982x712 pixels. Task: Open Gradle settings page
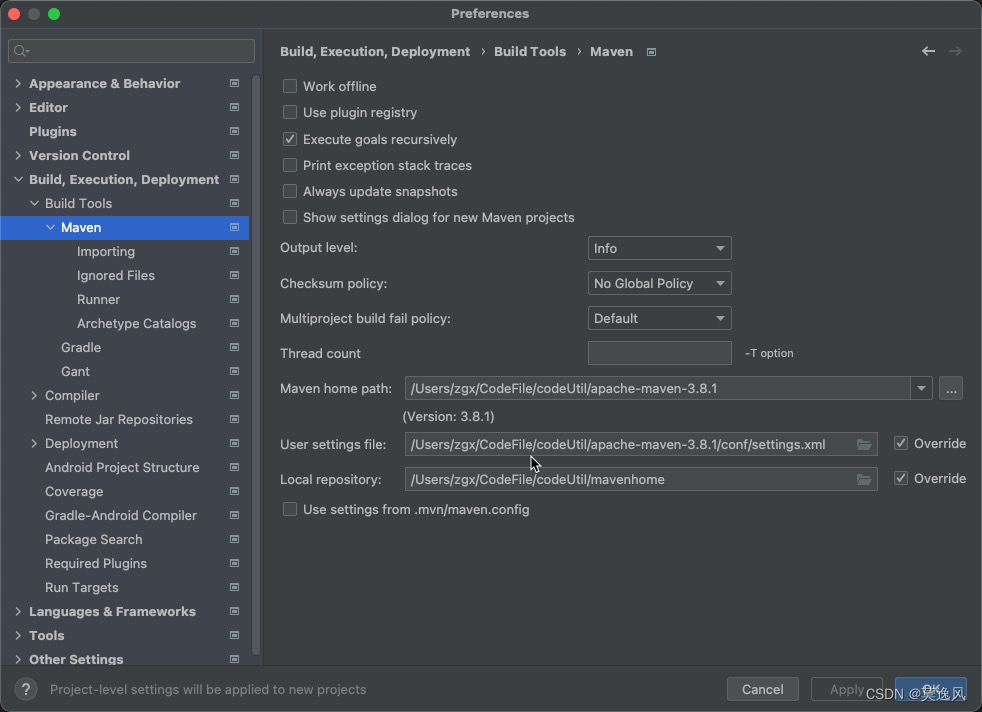tap(81, 348)
